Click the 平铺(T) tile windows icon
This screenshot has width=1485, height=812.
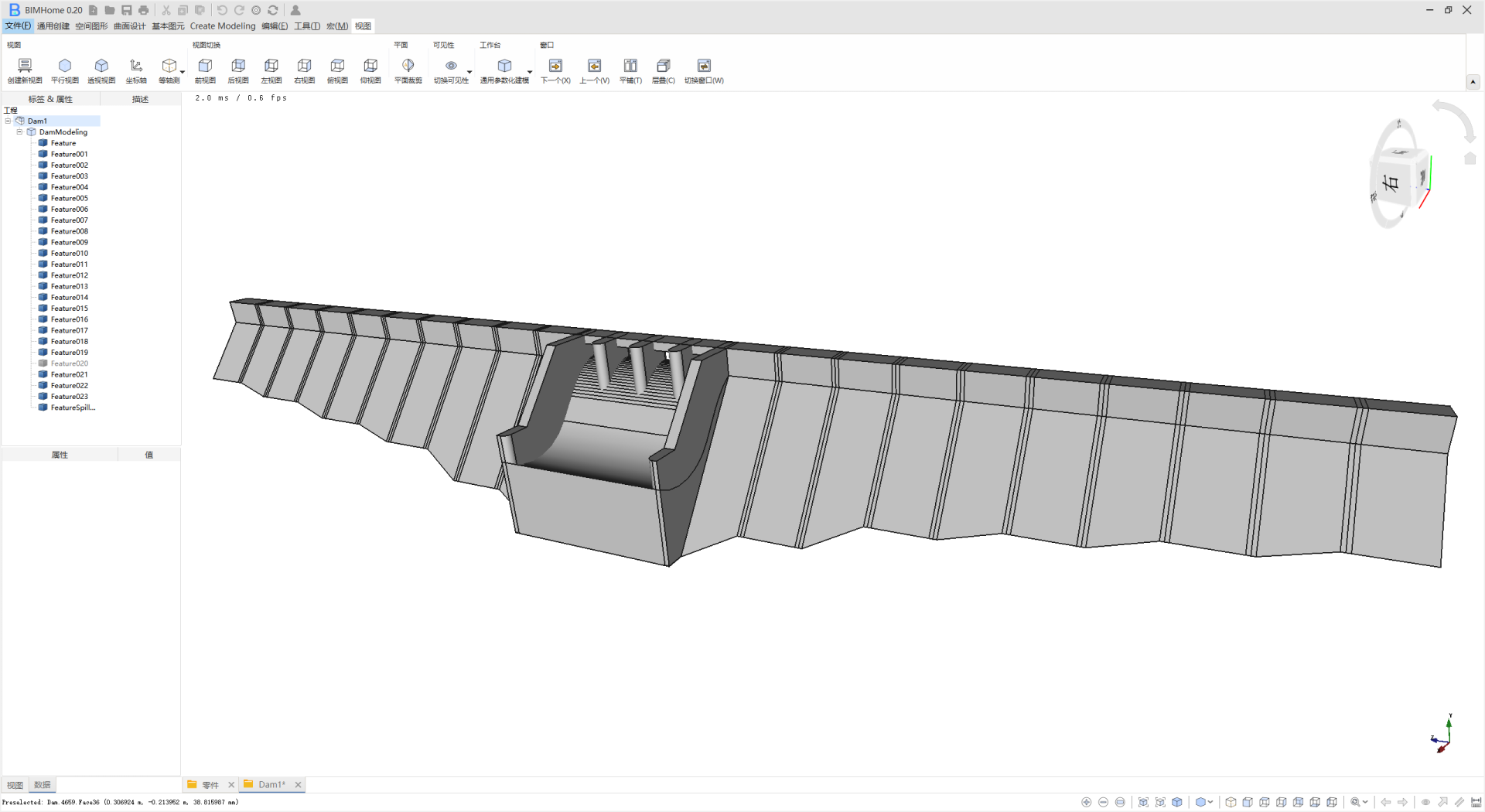630,67
